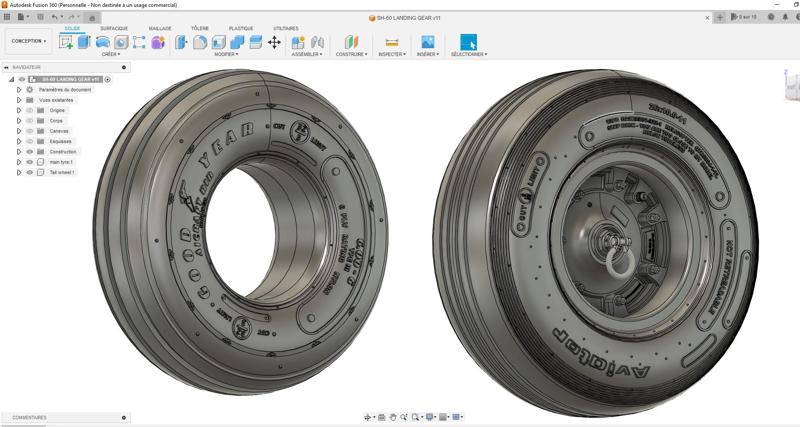Viewport: 800px width, 427px height.
Task: Expand Vues existantes node
Action: click(19, 100)
